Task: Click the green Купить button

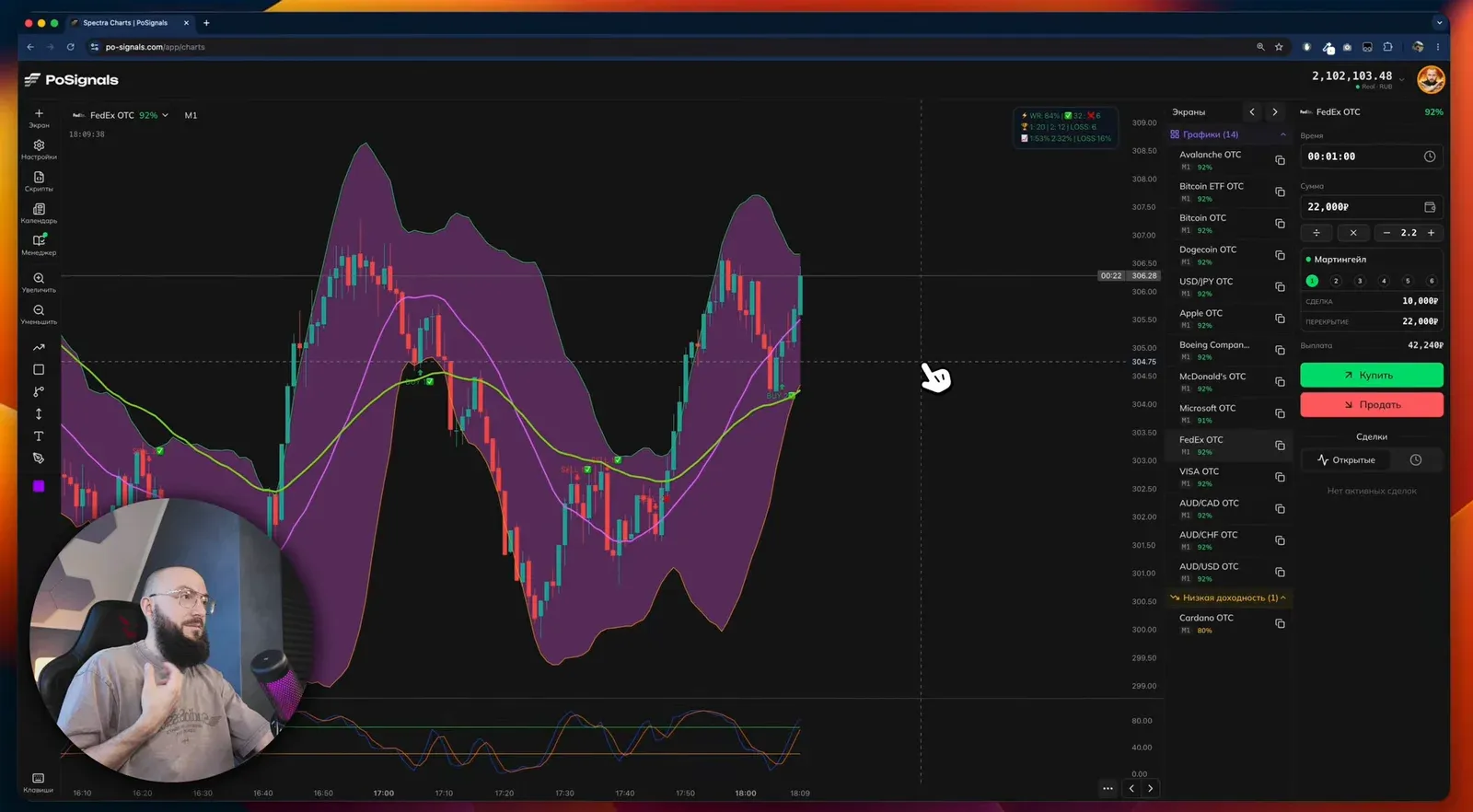Action: click(x=1372, y=375)
